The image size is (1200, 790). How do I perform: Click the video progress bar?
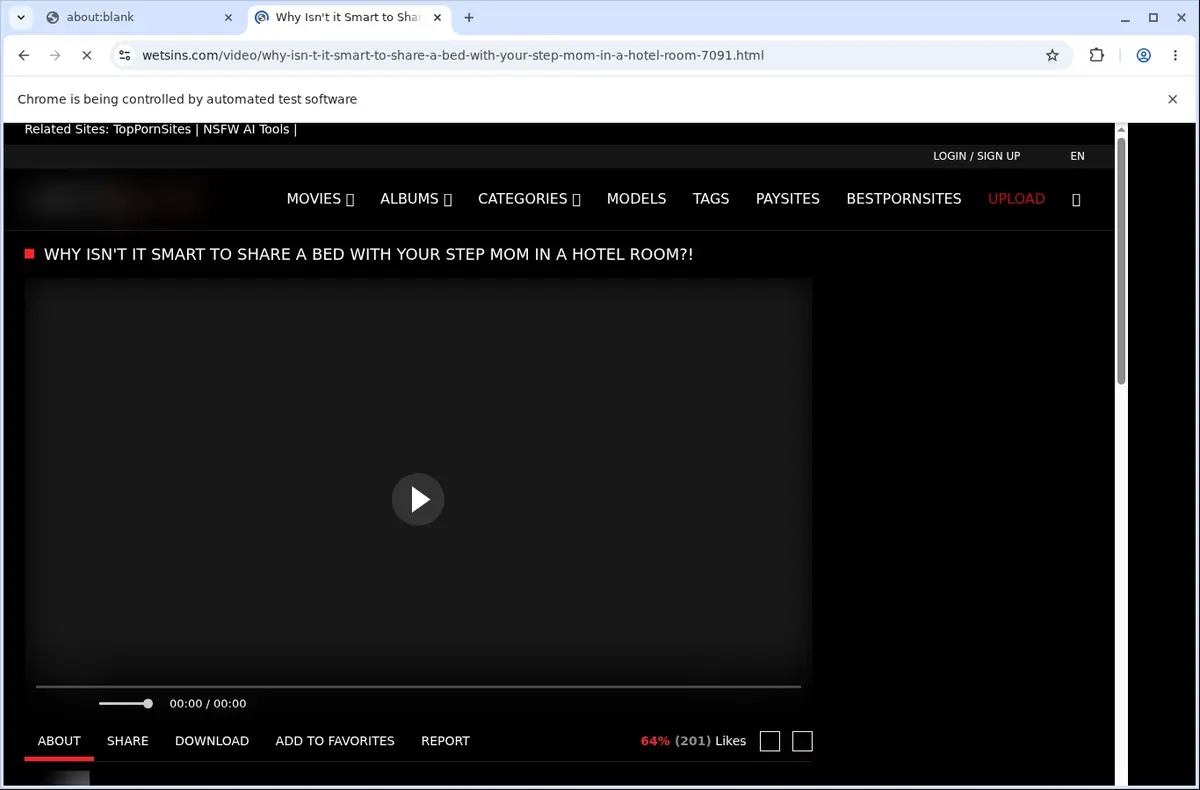coord(418,687)
